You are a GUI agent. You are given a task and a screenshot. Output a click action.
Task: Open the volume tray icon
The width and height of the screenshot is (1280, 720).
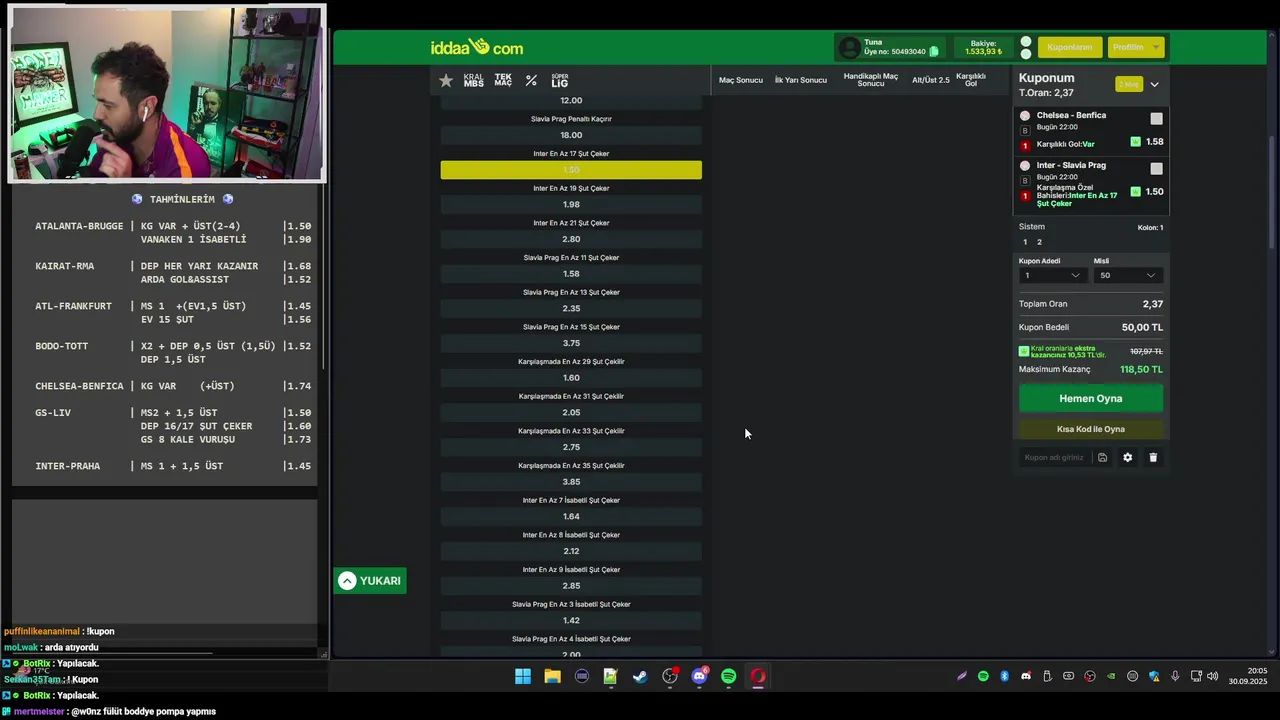[x=1213, y=677]
